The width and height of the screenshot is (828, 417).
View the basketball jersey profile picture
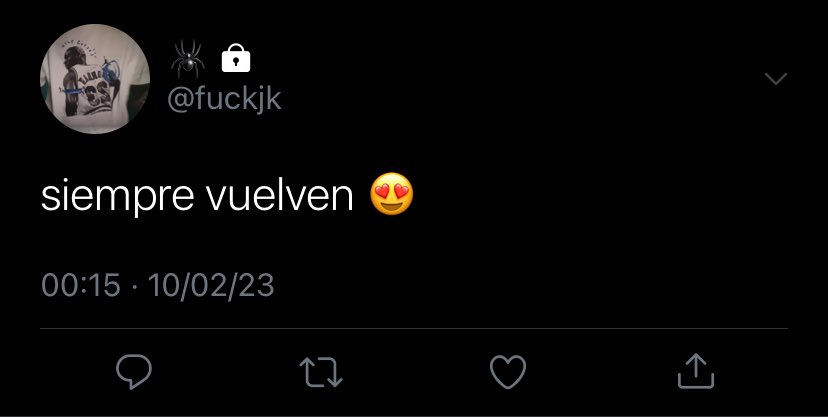[95, 79]
